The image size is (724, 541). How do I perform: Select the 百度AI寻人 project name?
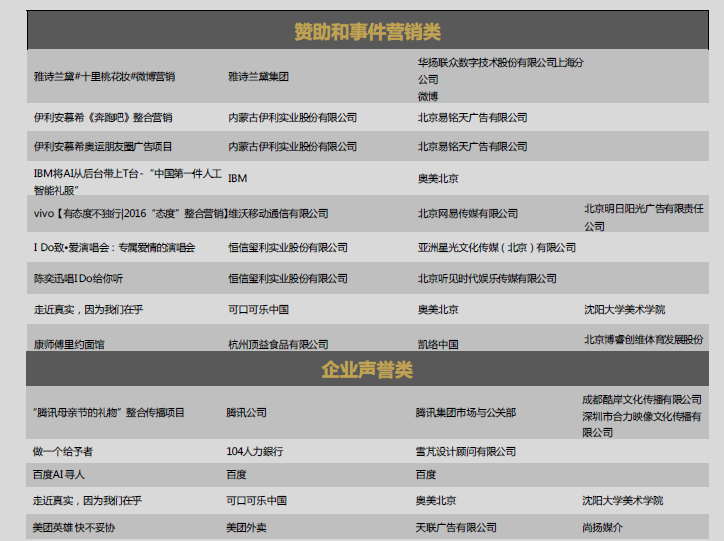(x=59, y=475)
